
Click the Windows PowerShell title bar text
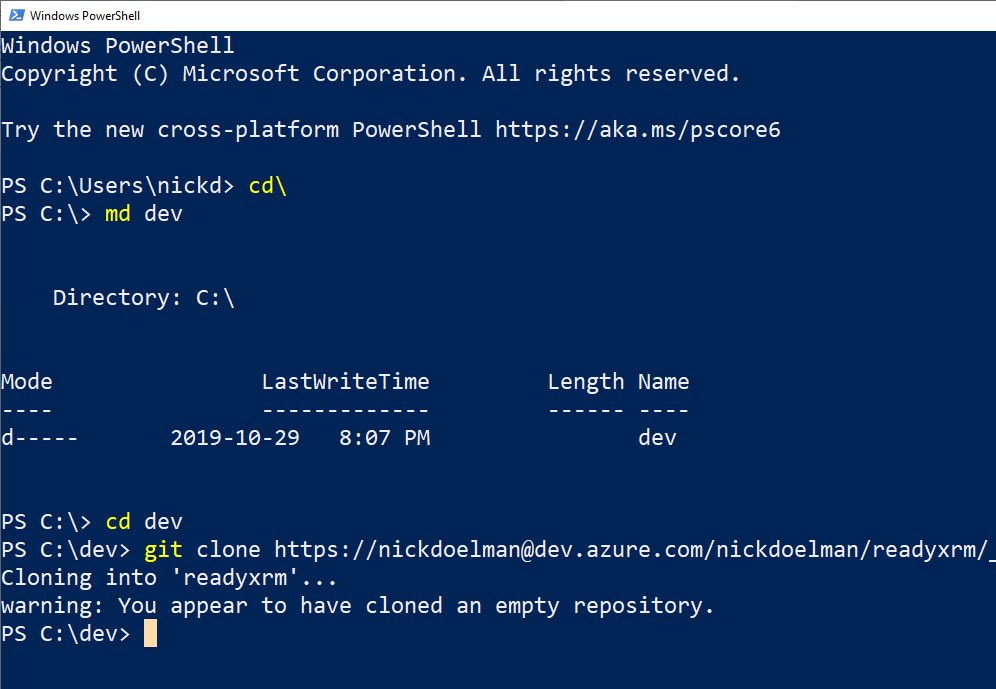[85, 16]
